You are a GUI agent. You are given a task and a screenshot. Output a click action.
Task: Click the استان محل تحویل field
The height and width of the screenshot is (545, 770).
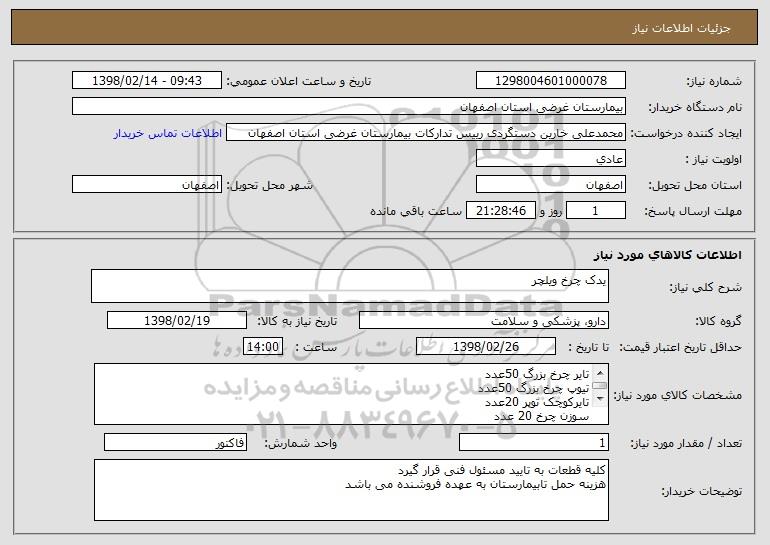pyautogui.click(x=550, y=185)
